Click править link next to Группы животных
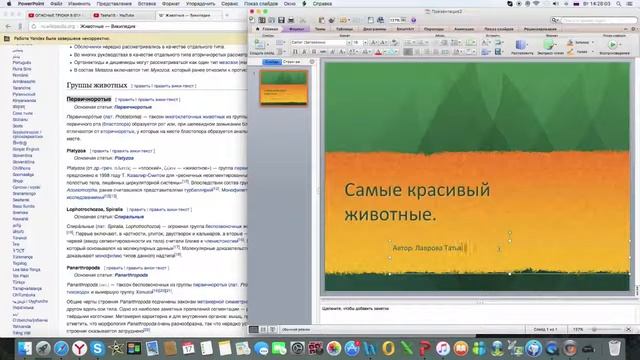The height and width of the screenshot is (360, 640). (x=142, y=86)
